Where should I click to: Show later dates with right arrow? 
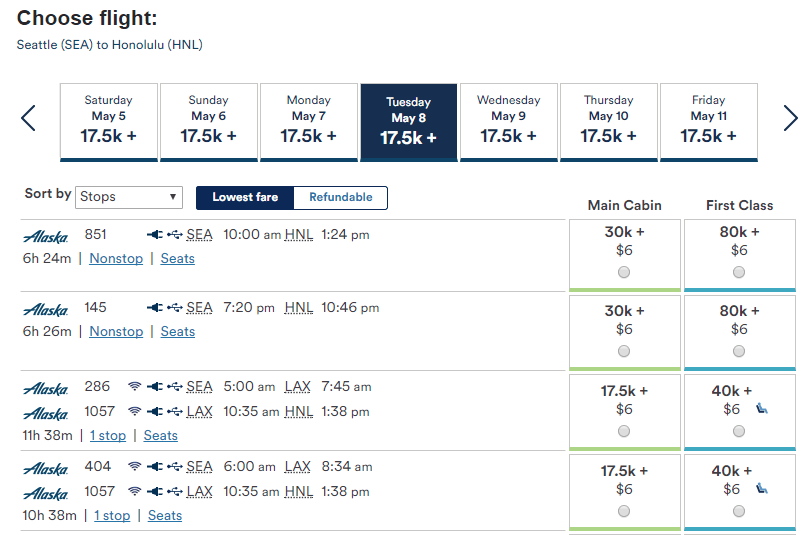pos(790,119)
